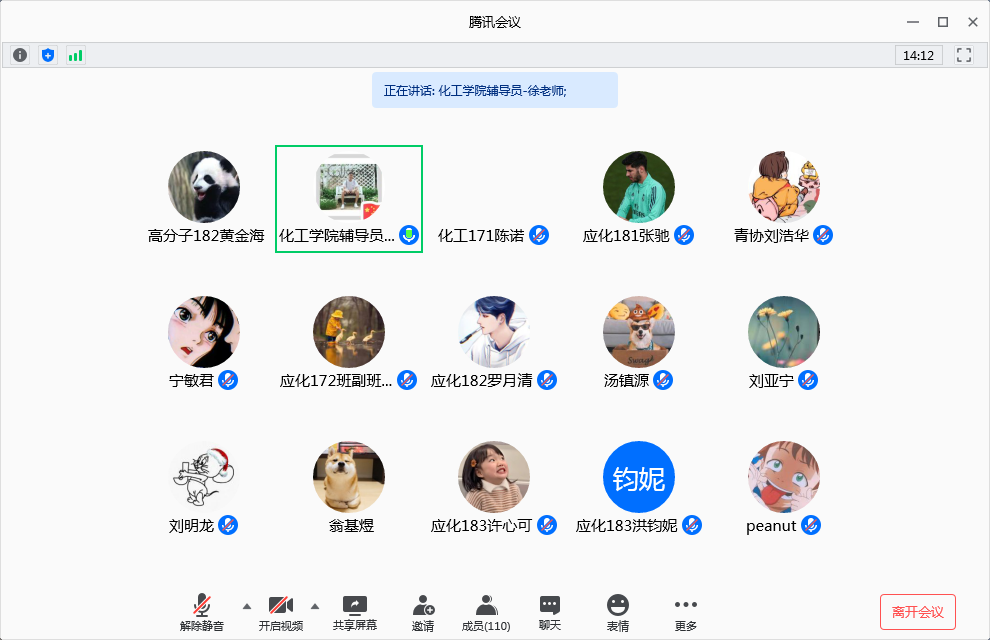Expand video options arrow next to 开启视频
990x640 pixels.
coord(315,606)
